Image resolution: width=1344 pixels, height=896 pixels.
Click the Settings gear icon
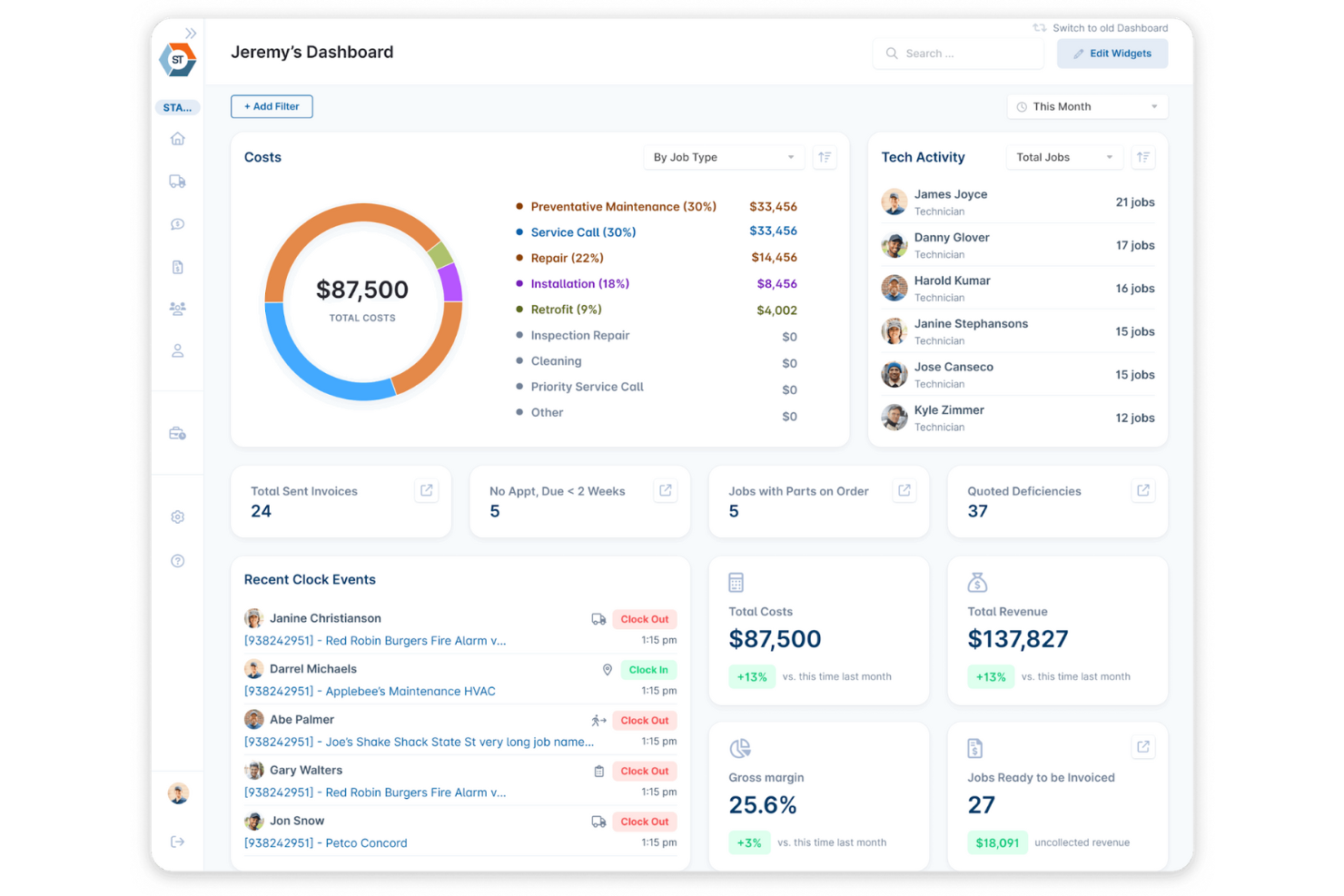coord(177,517)
